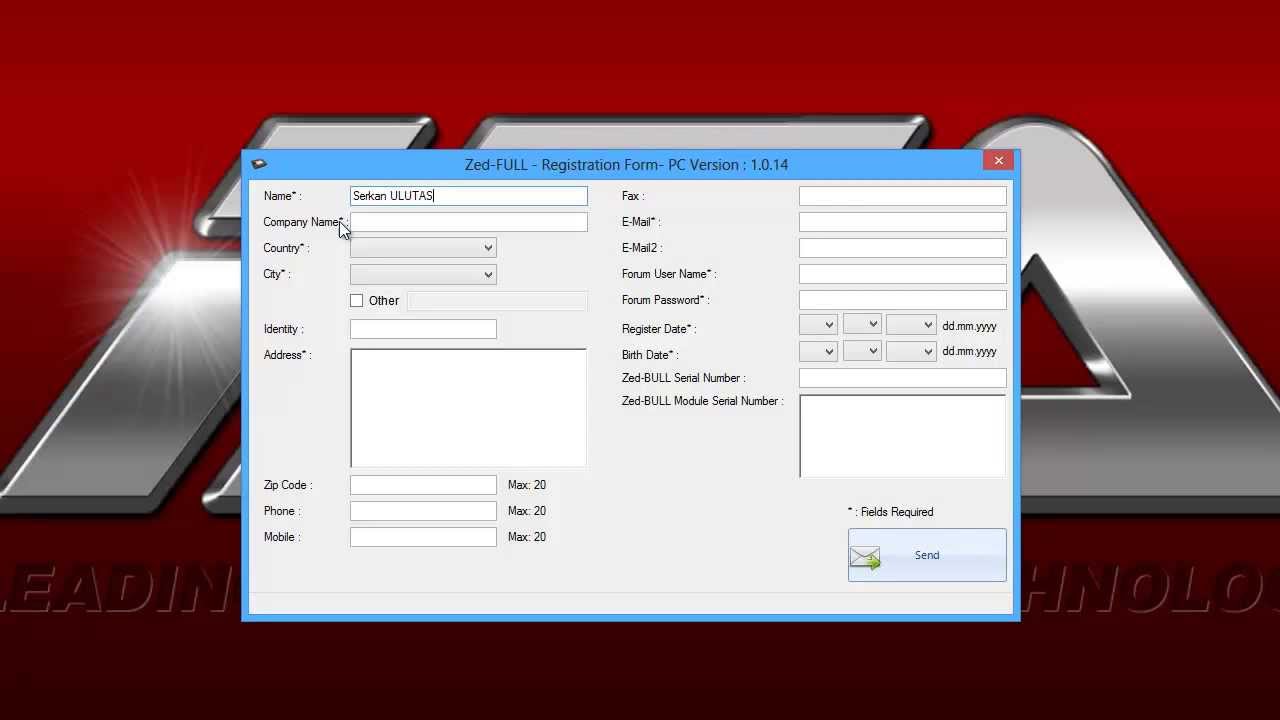Open the Register Date month dropdown
The width and height of the screenshot is (1280, 720).
[x=862, y=325]
